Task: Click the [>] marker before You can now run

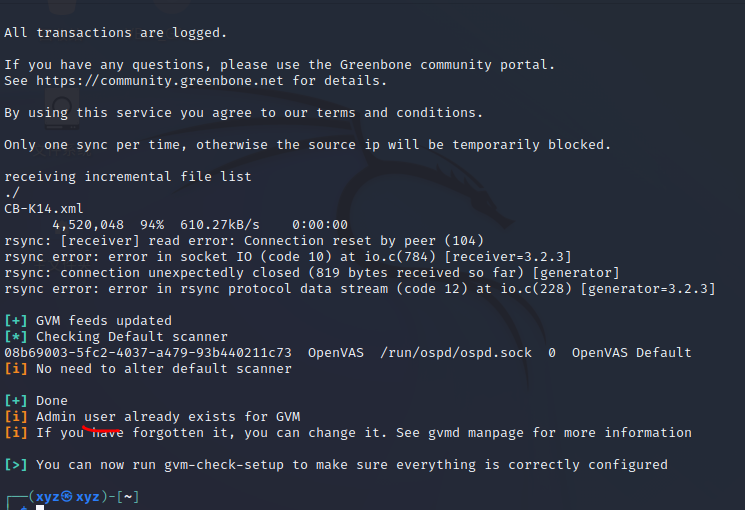Action: (x=16, y=465)
